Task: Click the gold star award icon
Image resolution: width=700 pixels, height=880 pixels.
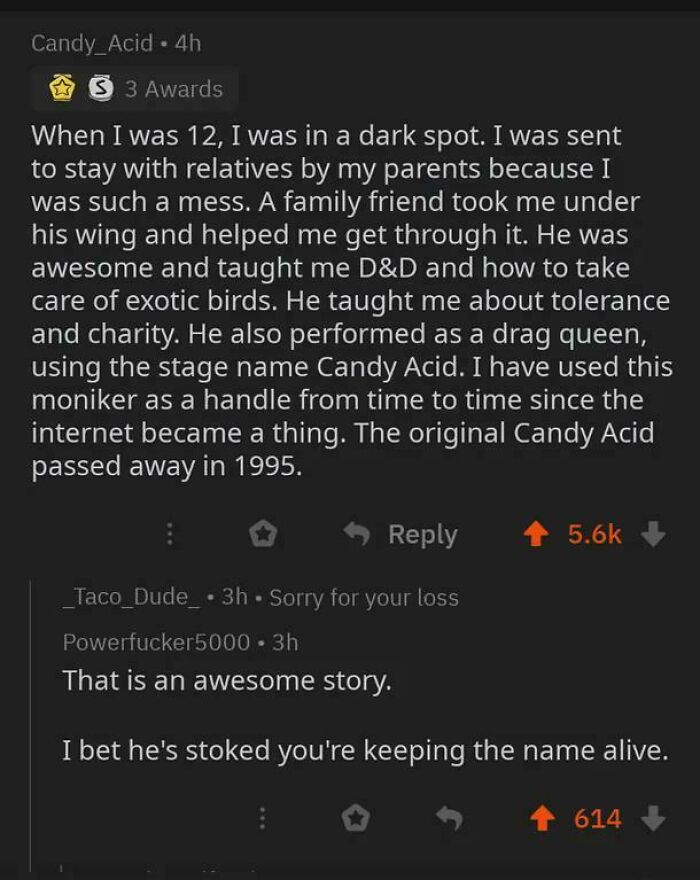Action: point(60,89)
